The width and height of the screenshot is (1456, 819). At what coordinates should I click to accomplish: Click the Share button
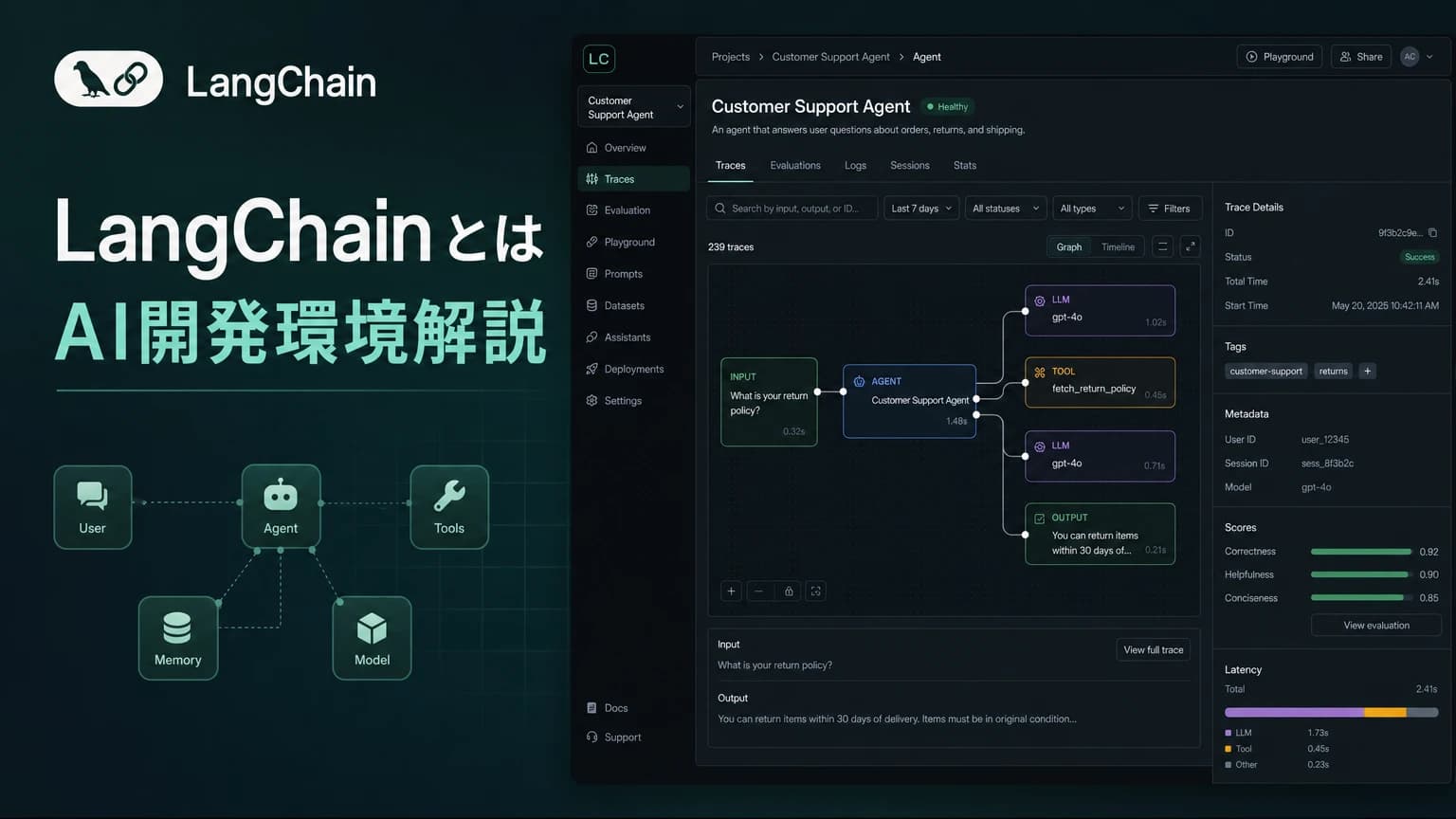tap(1361, 57)
